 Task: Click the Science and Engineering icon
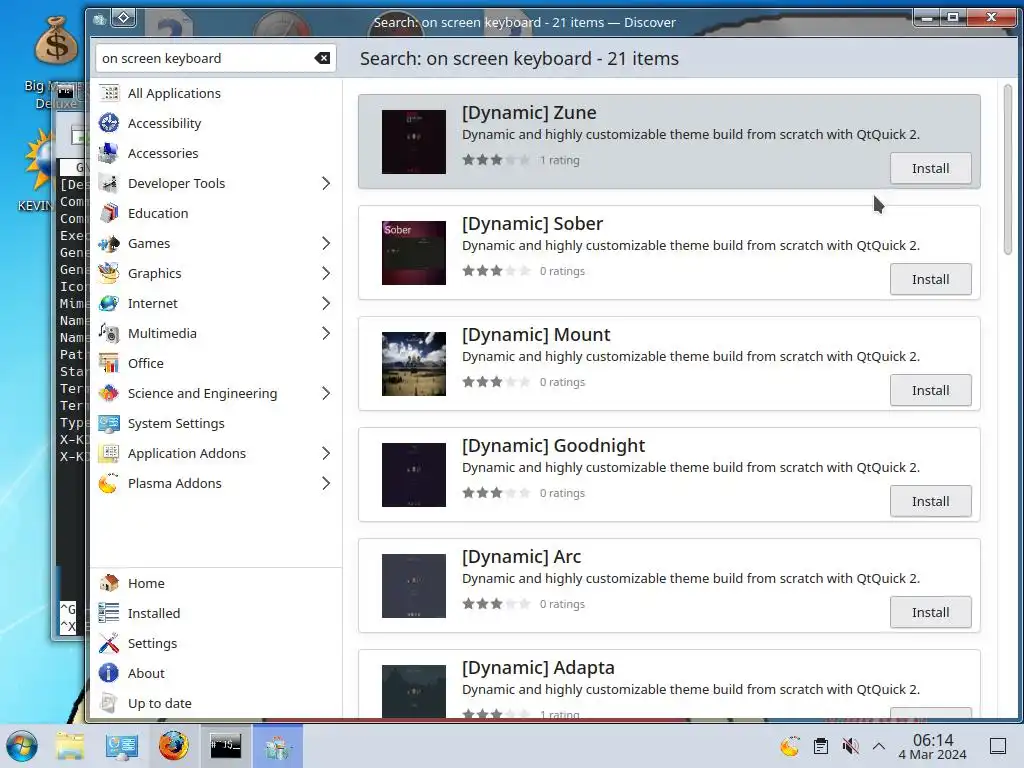109,394
